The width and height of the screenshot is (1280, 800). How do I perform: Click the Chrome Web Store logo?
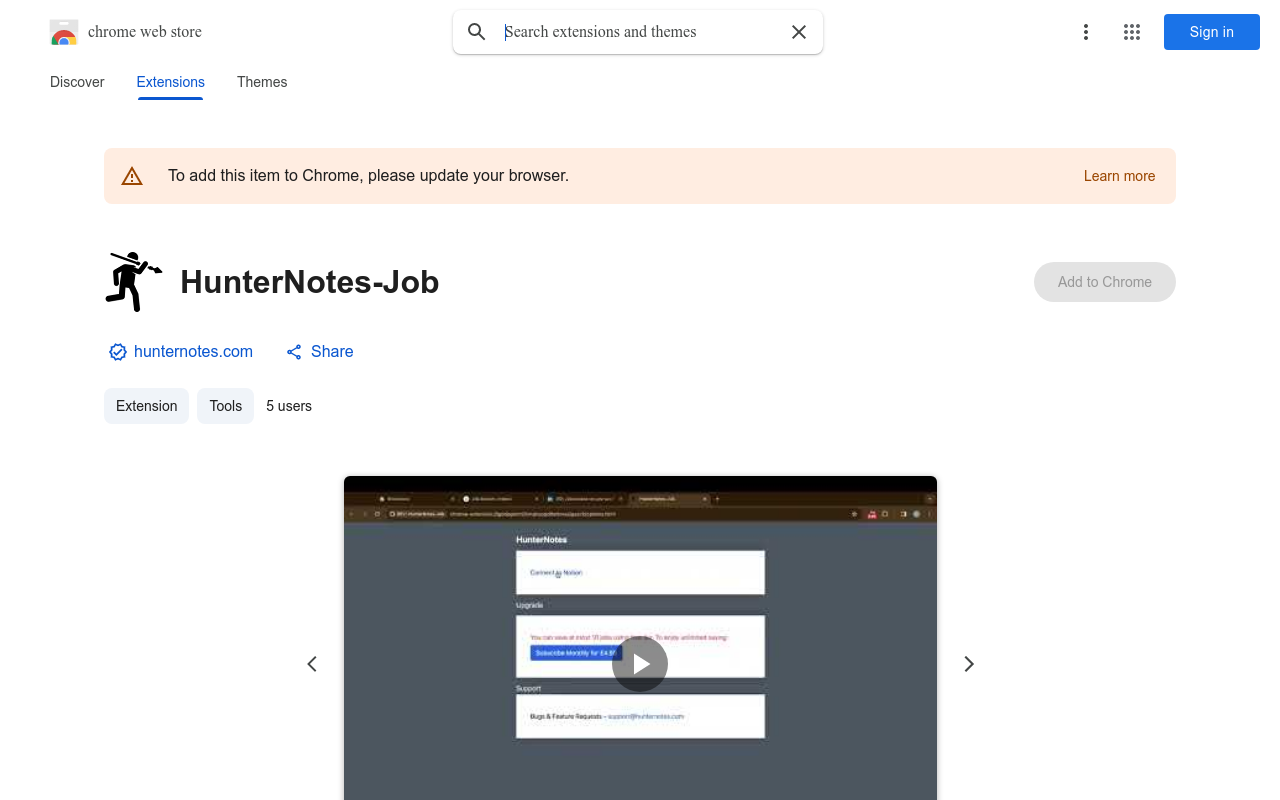pyautogui.click(x=63, y=32)
